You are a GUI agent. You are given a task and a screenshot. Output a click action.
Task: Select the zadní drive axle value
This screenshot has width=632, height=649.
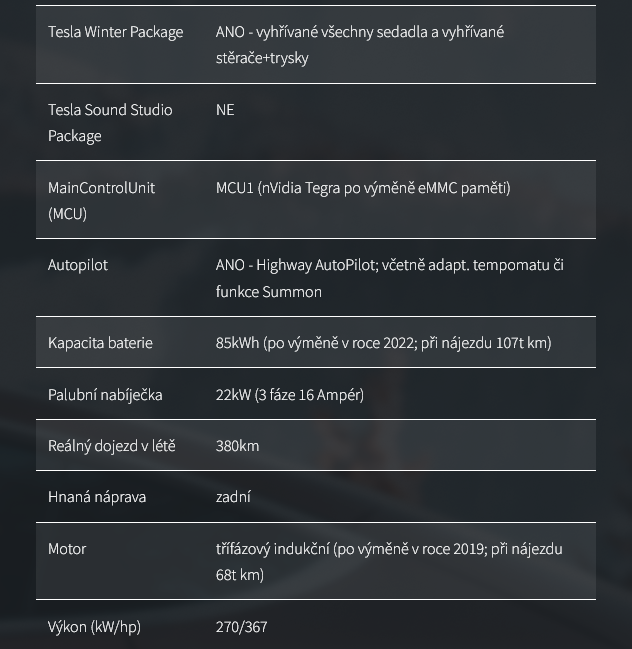coord(233,497)
